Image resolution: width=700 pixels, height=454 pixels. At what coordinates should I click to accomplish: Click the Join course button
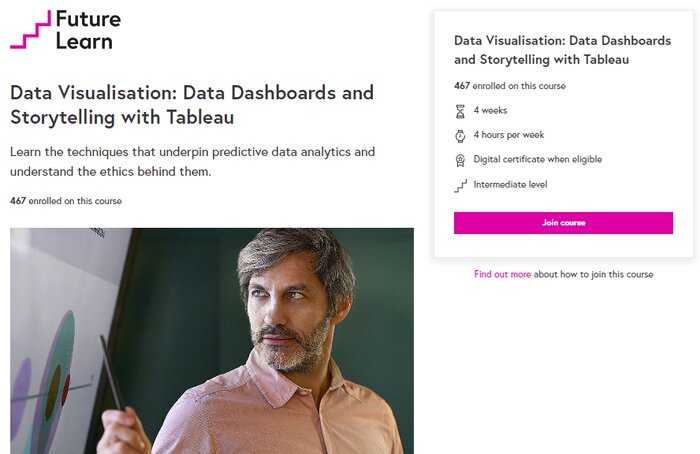(563, 223)
